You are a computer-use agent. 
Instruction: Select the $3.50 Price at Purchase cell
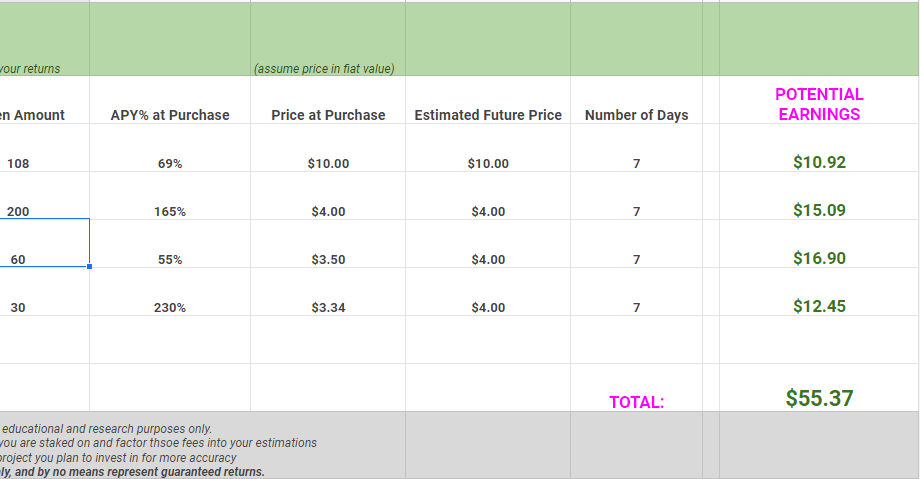point(328,259)
